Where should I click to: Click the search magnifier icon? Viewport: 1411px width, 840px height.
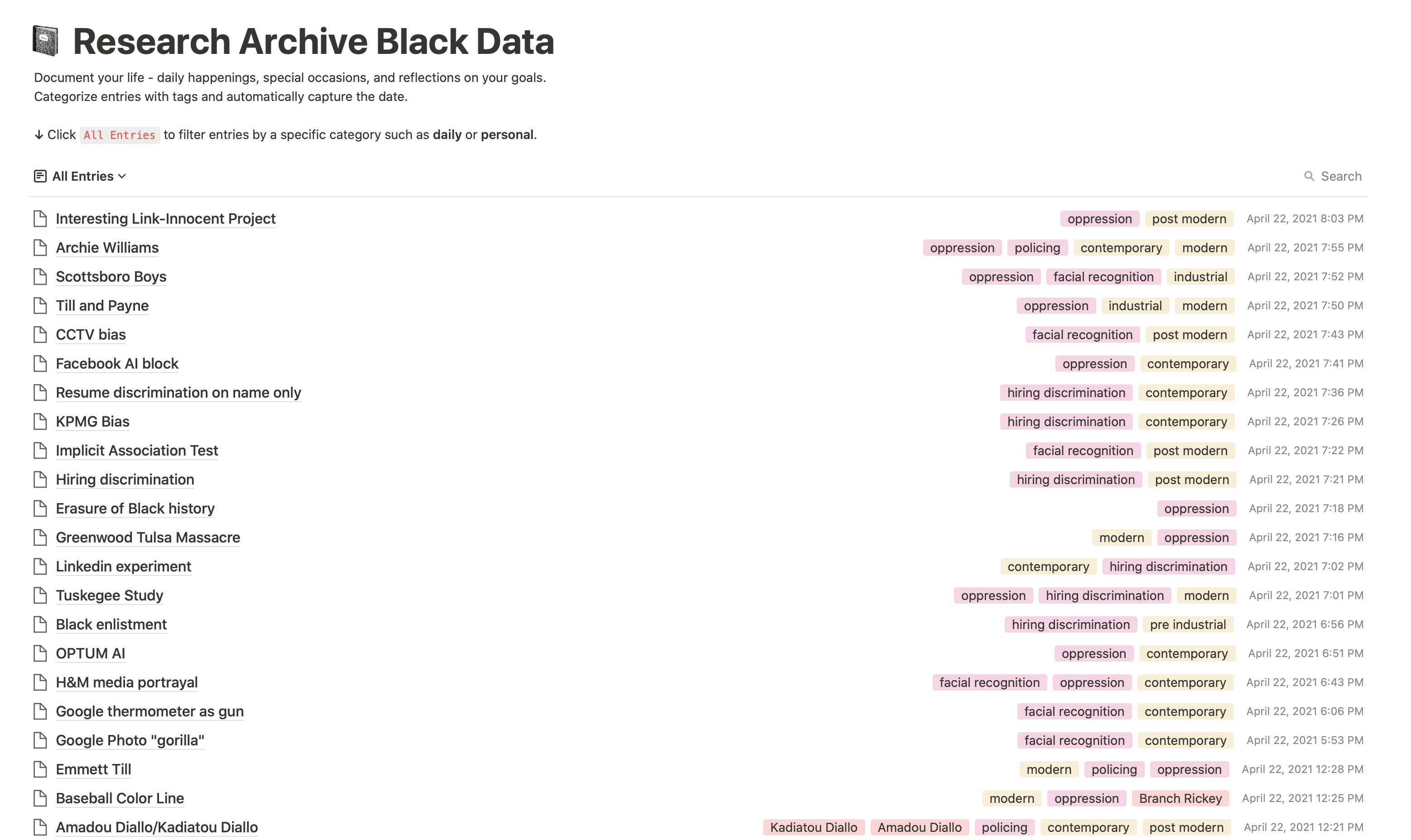pos(1309,177)
